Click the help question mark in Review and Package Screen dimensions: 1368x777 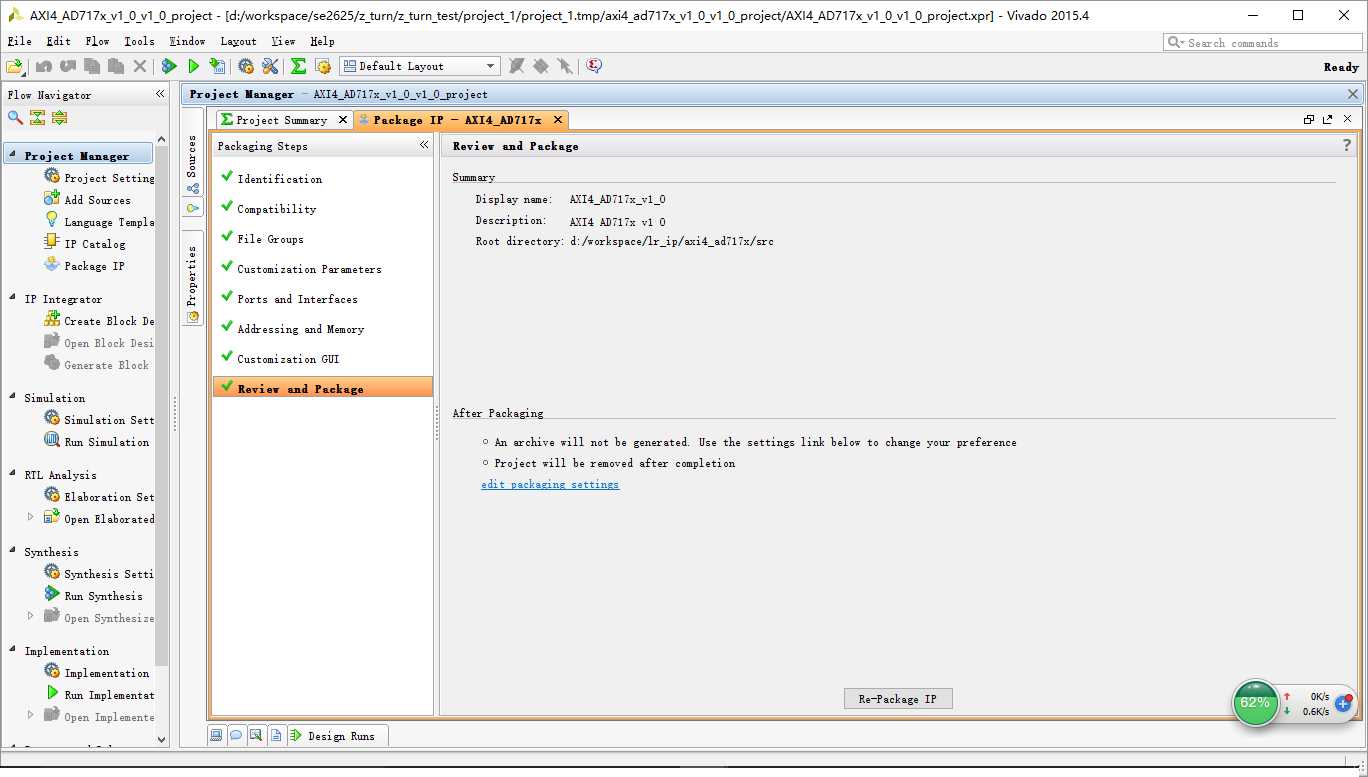1347,145
